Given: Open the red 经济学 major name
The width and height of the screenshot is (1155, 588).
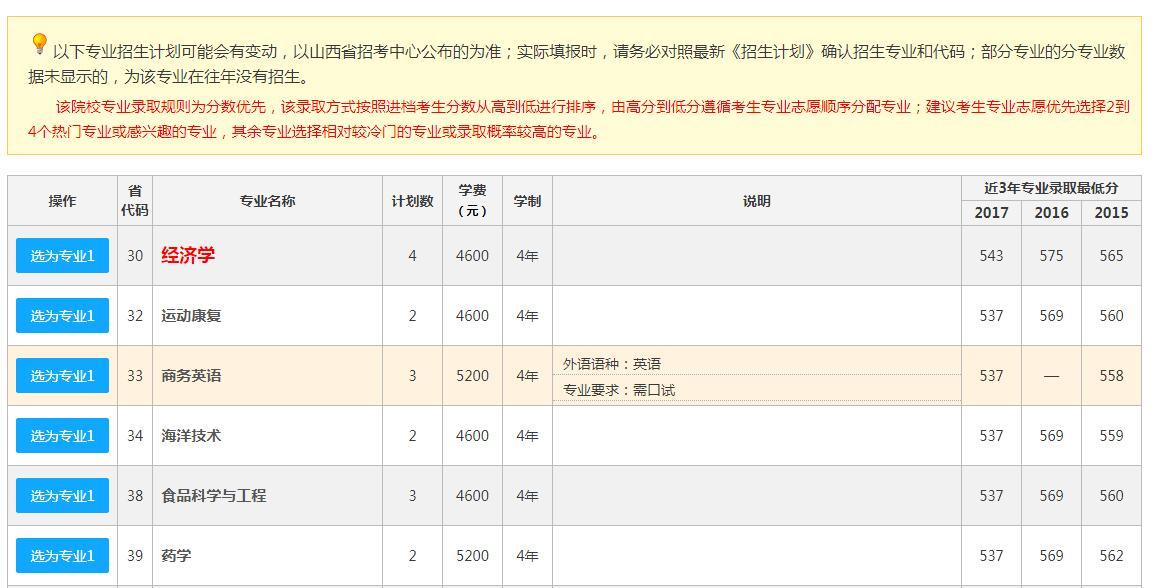Looking at the screenshot, I should (x=188, y=256).
